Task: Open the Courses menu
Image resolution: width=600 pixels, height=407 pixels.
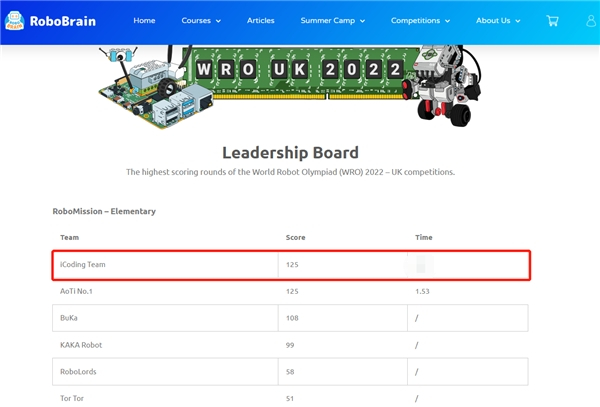Action: coord(196,21)
